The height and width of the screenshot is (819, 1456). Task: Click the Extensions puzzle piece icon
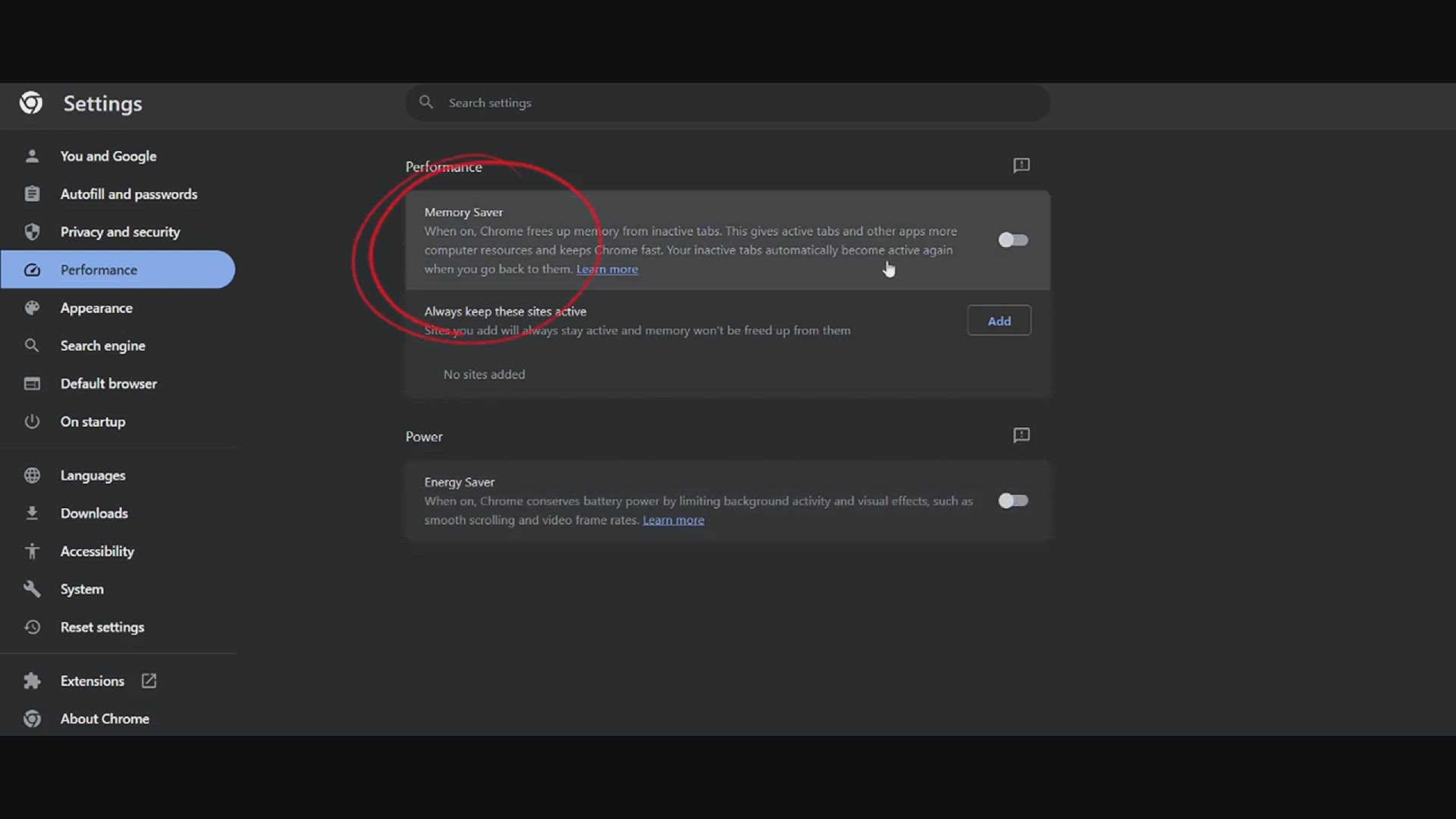(x=32, y=681)
